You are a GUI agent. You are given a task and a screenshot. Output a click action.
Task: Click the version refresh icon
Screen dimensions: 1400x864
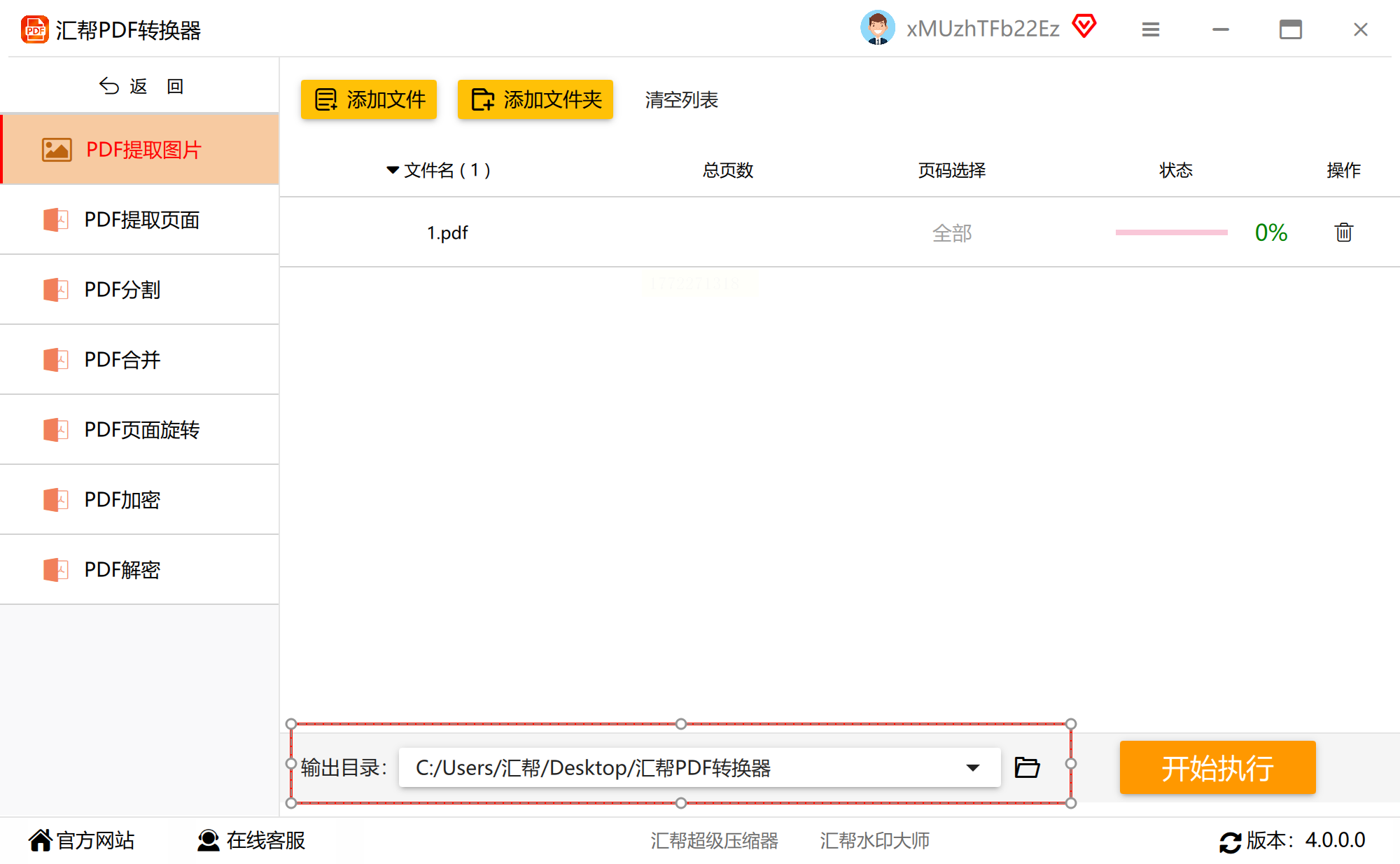(x=1230, y=841)
